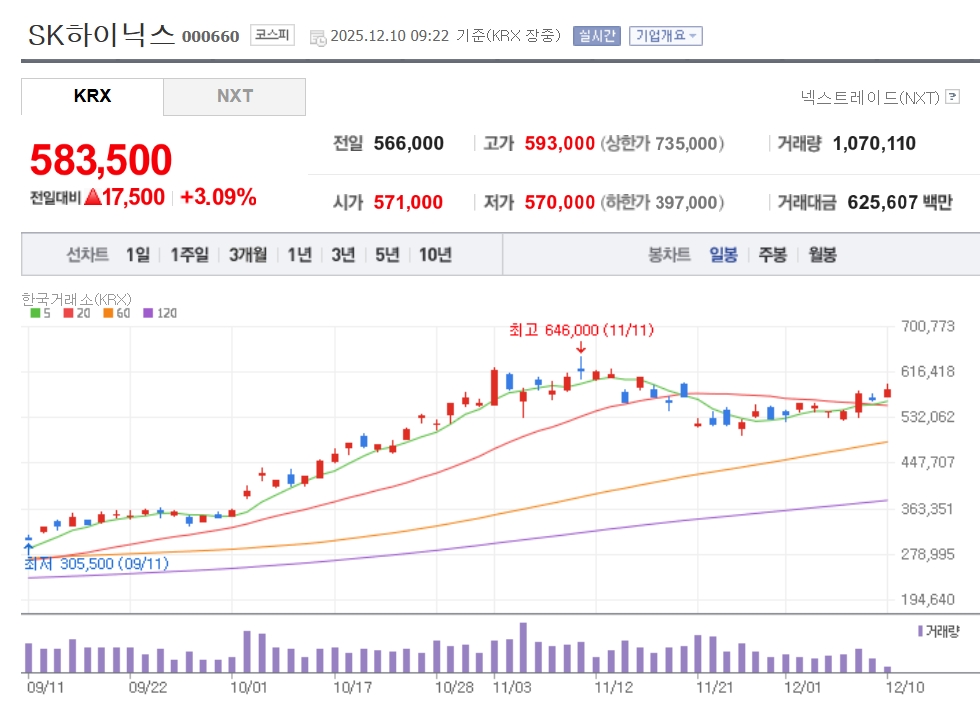Toggle the 20-day moving average legend

pyautogui.click(x=75, y=313)
